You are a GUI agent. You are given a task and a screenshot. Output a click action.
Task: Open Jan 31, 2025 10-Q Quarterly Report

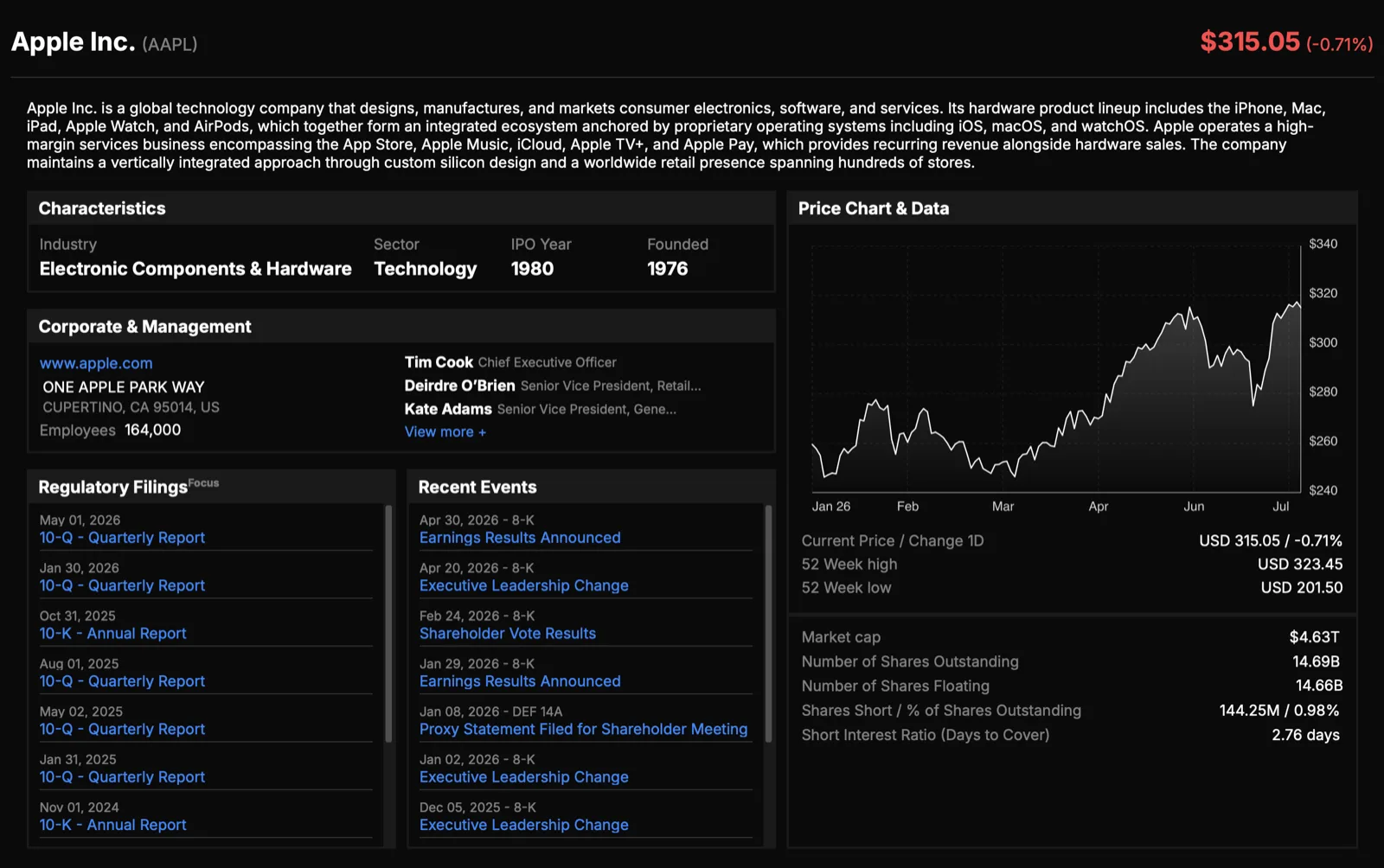(122, 776)
